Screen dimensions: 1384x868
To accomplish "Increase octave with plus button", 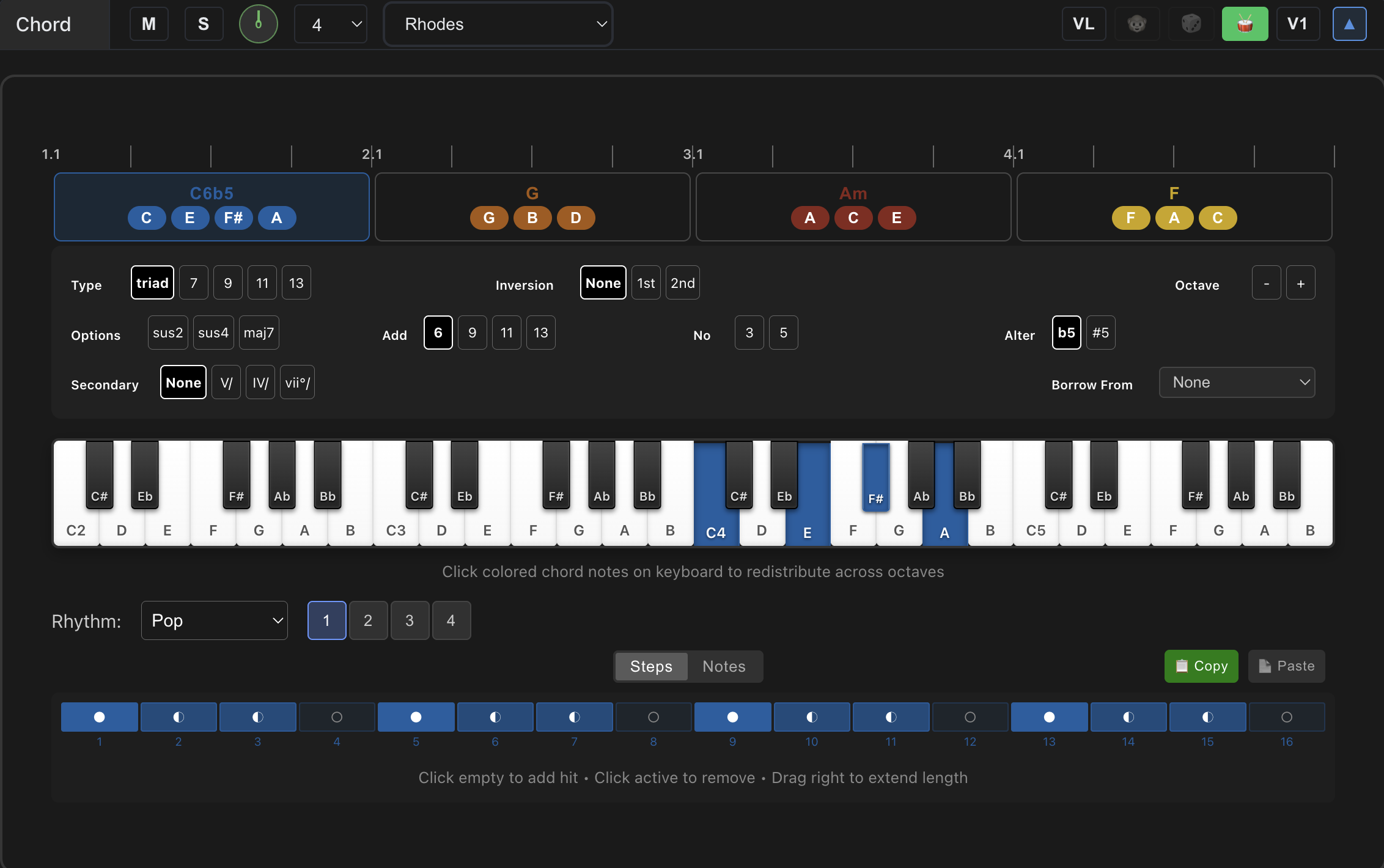I will point(1300,283).
